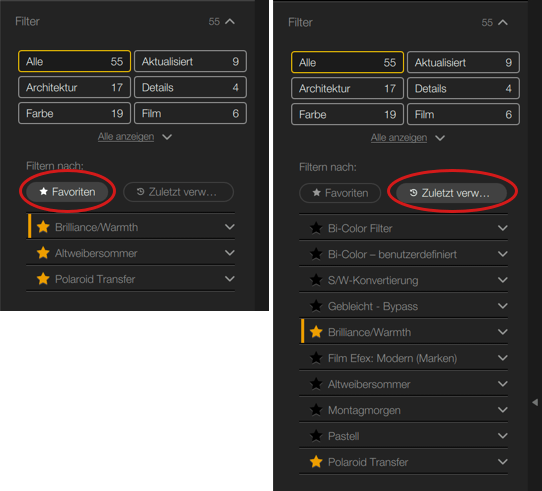This screenshot has width=542, height=491.
Task: Click Alle anzeigen link in left panel
Action: 126,137
